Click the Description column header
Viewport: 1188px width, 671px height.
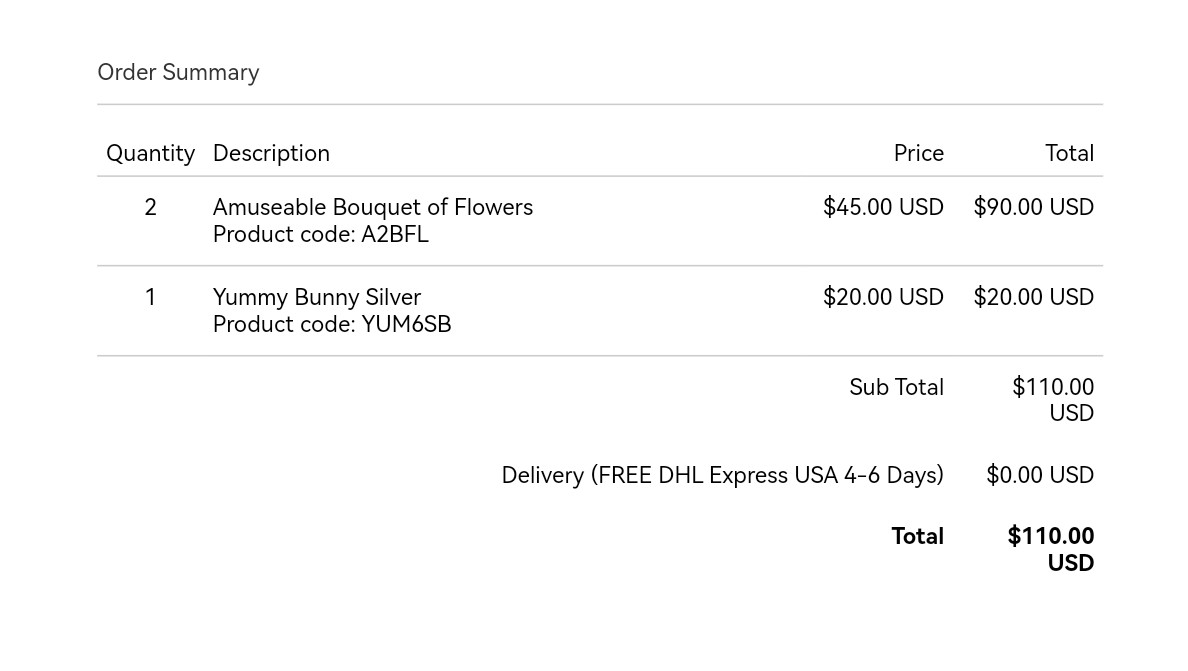coord(271,154)
